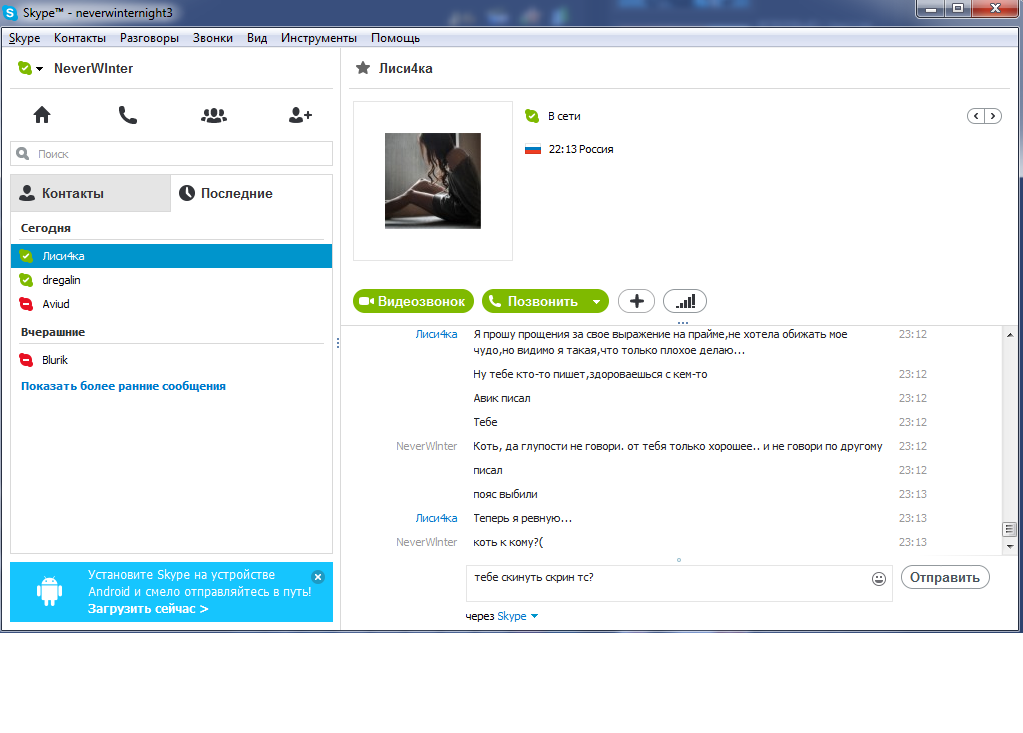The width and height of the screenshot is (1023, 733).
Task: Open the call quality signal icon
Action: click(x=685, y=301)
